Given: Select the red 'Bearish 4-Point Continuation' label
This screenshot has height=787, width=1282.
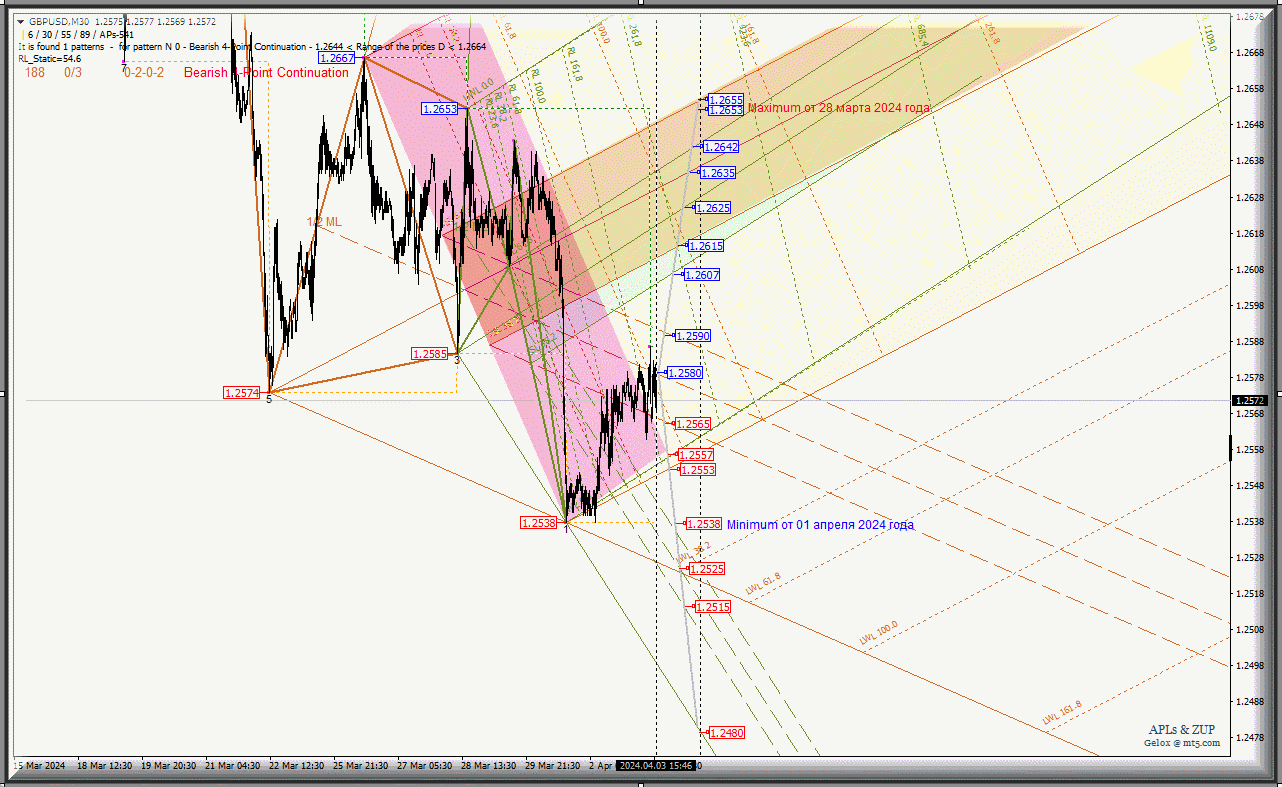Looking at the screenshot, I should click(x=266, y=72).
